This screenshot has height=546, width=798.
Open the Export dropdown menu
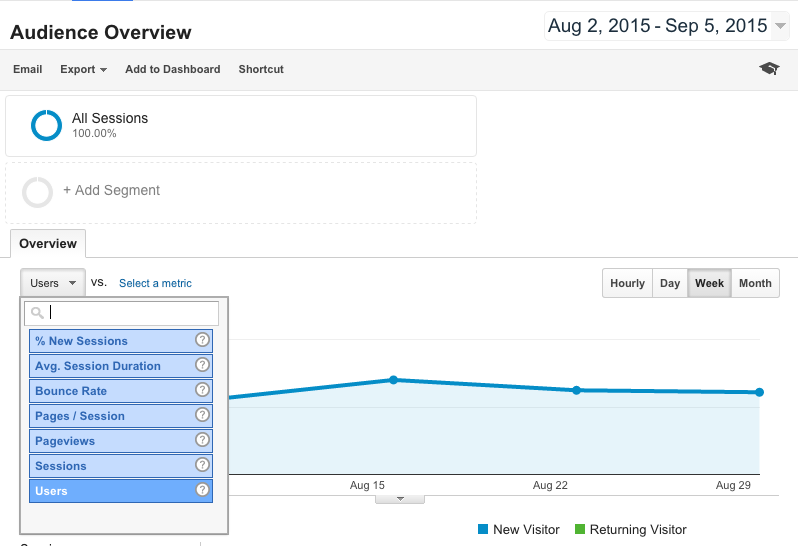pyautogui.click(x=84, y=69)
